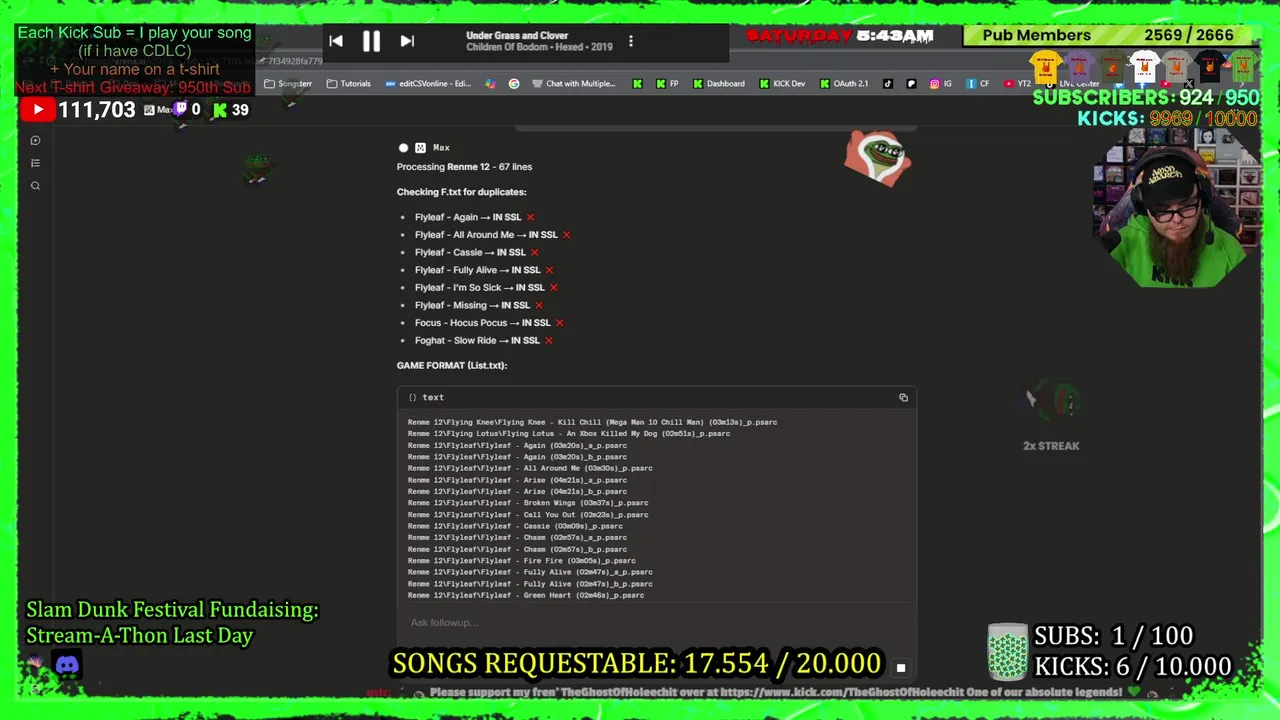Skip to the previous track
This screenshot has height=720, width=1280.
(x=336, y=41)
